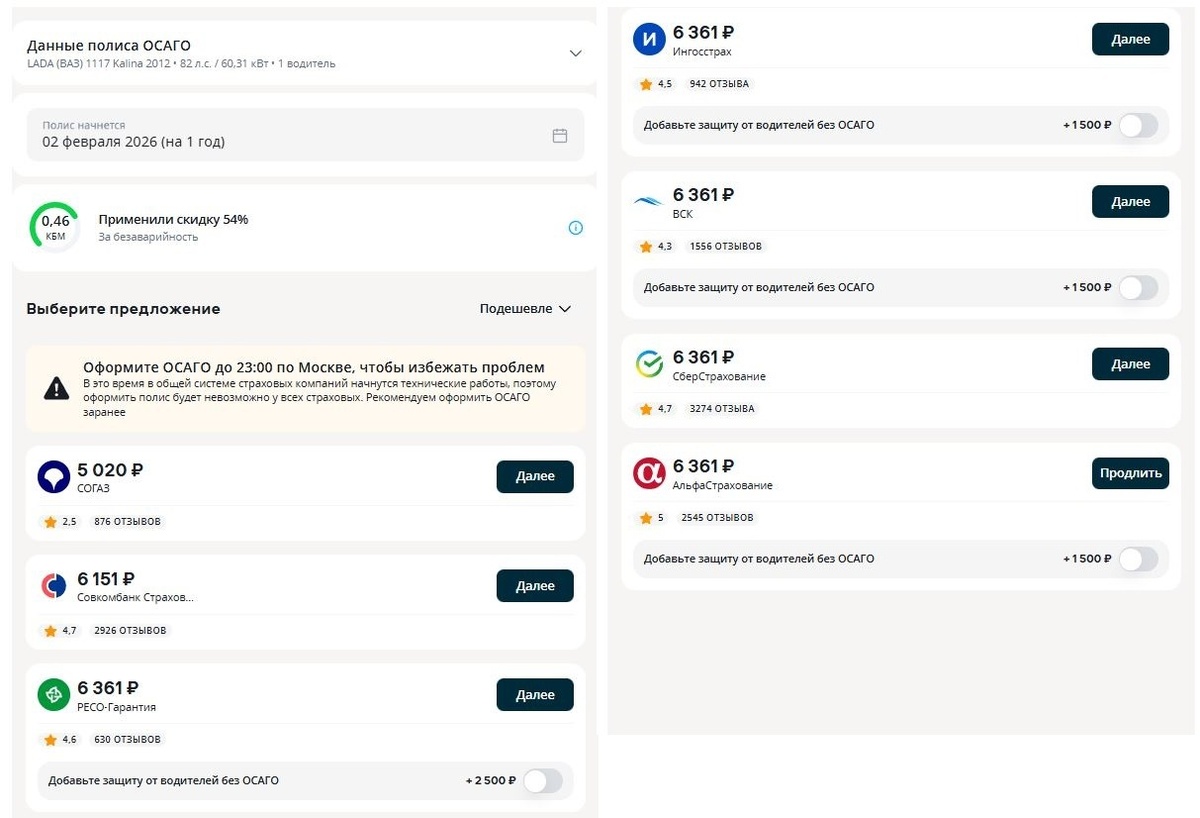The width and height of the screenshot is (1200, 818).
Task: Click the LADA (ВАЗ) 1117 Kalina vehicle details text
Action: pos(181,64)
